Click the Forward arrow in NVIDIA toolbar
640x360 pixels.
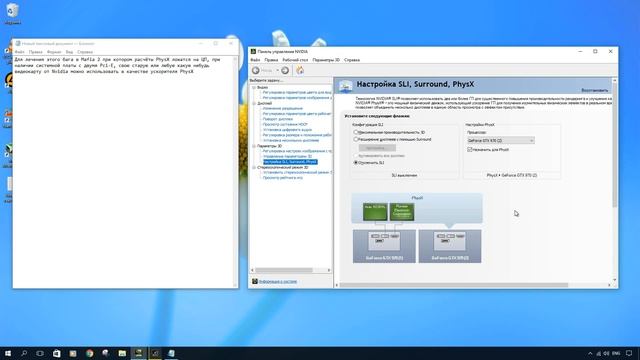click(x=285, y=70)
